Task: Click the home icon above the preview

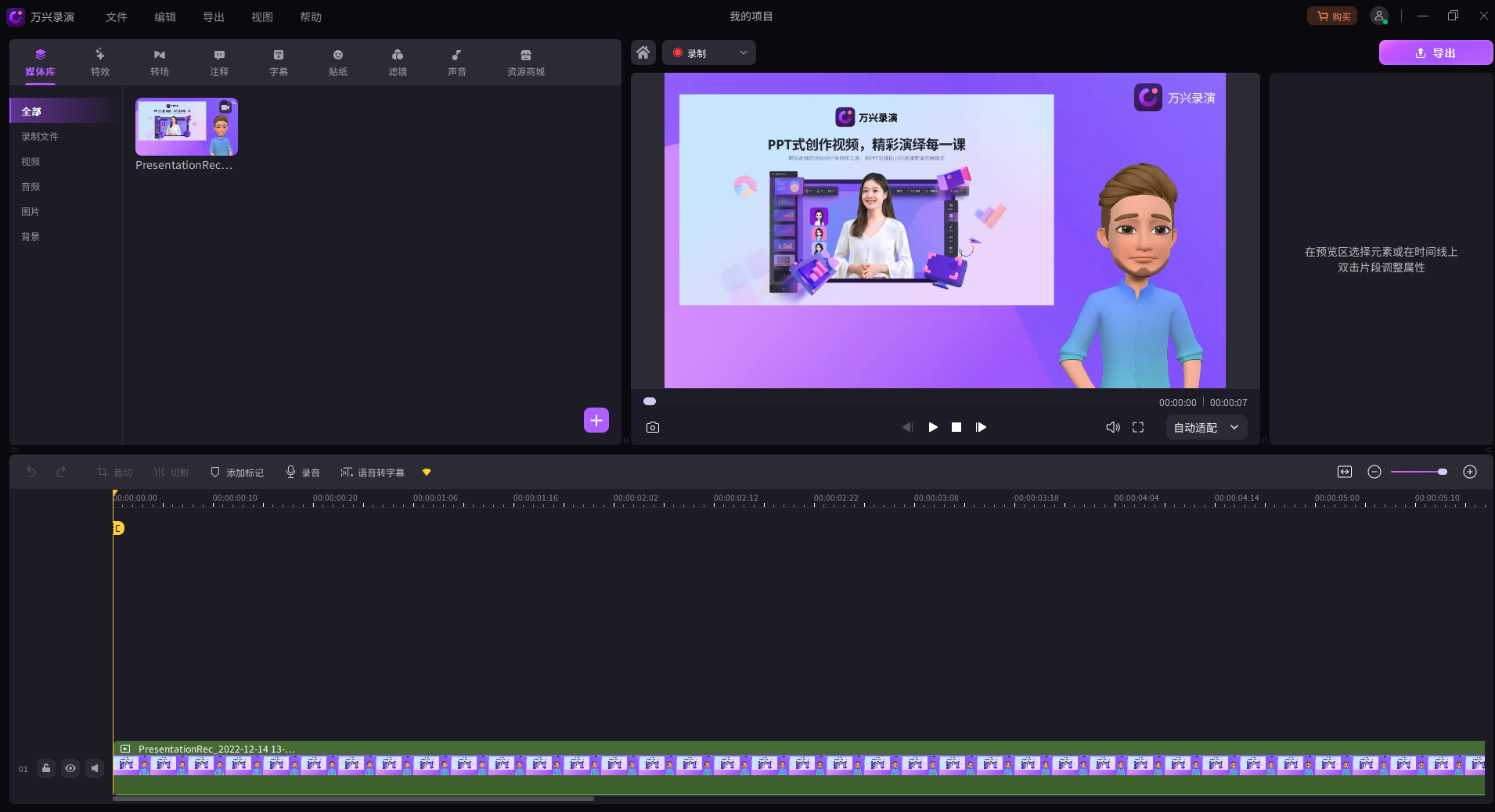Action: pyautogui.click(x=643, y=52)
